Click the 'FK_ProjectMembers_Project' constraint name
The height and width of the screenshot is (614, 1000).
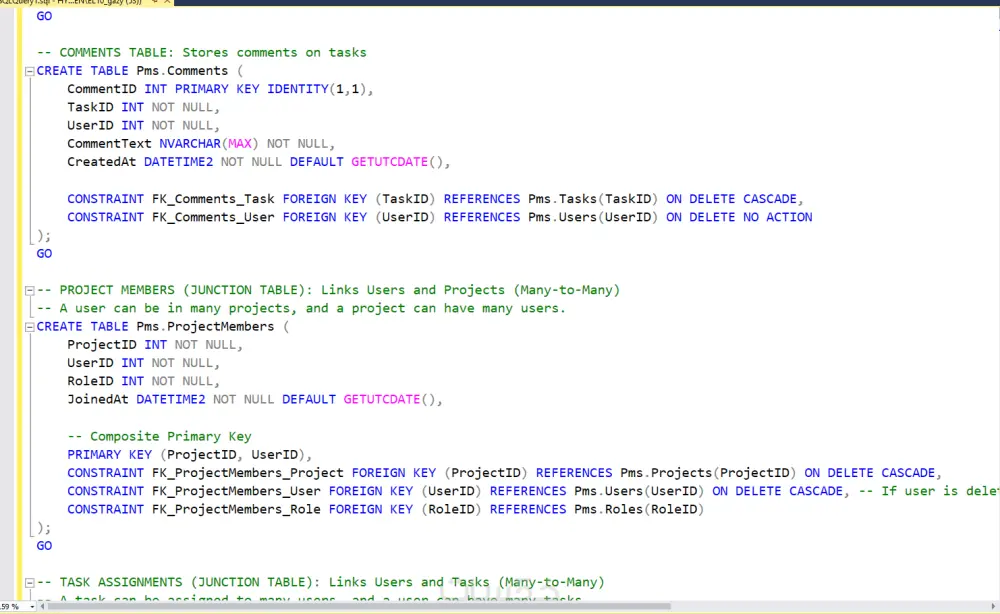(x=247, y=473)
